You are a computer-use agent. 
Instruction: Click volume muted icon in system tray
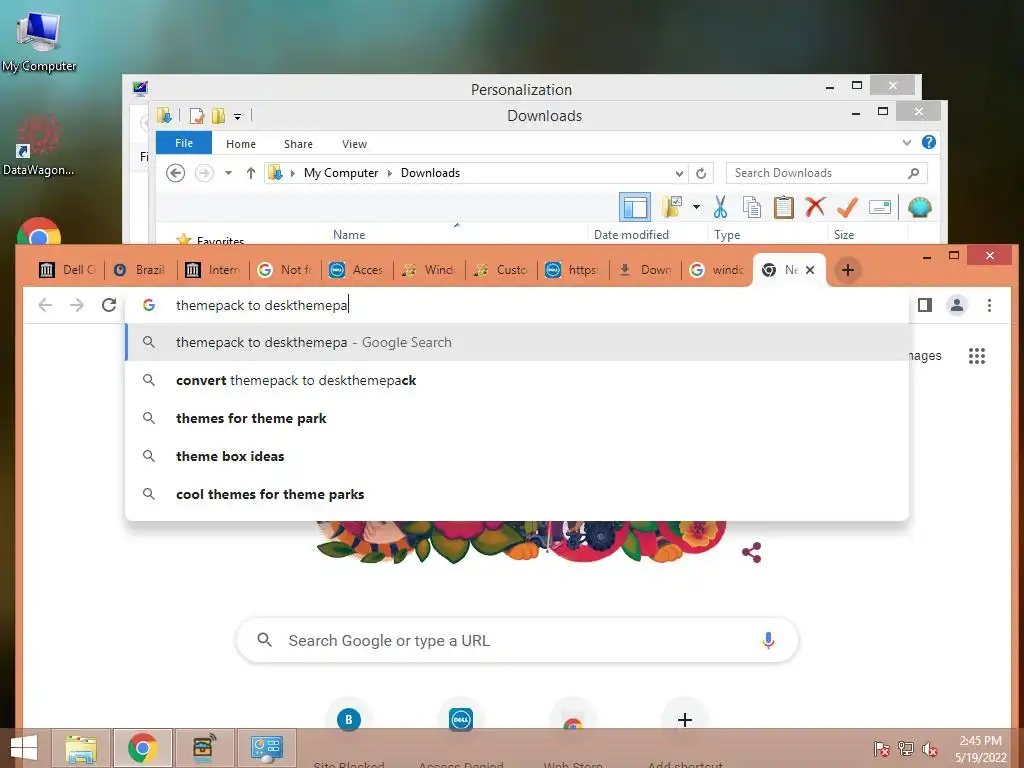click(930, 749)
